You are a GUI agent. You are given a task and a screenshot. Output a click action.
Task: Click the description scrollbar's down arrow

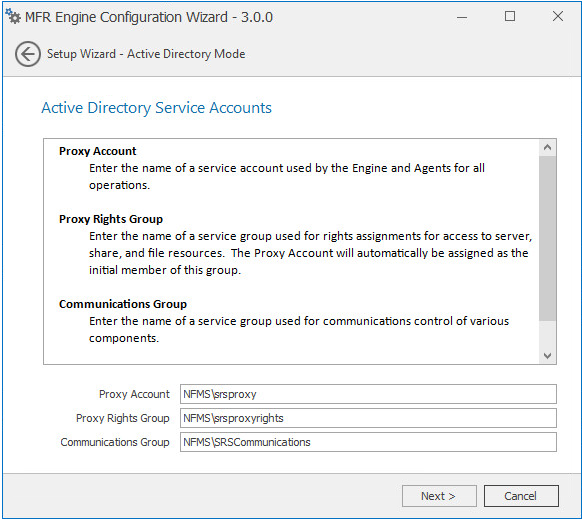click(547, 355)
